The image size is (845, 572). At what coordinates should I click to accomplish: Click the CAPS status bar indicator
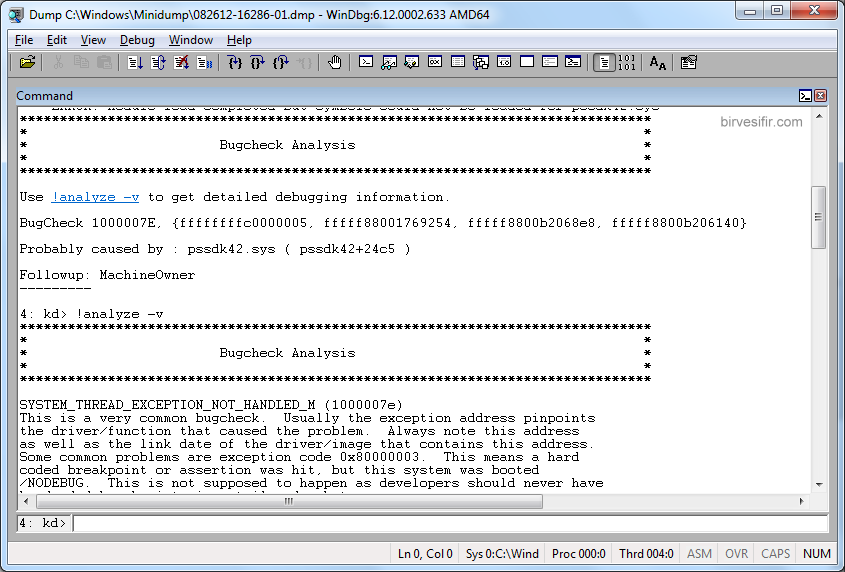[x=775, y=554]
